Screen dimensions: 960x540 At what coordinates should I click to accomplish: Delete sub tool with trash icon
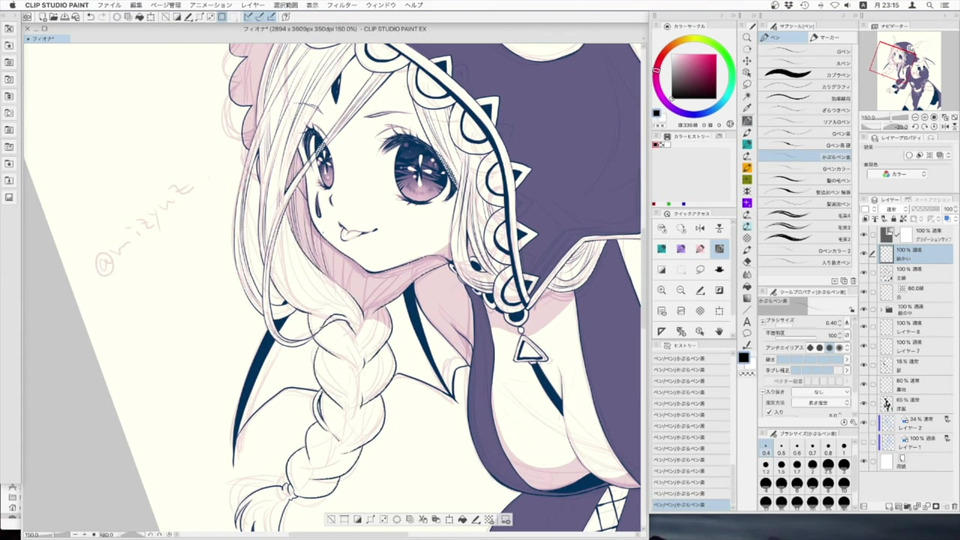click(853, 280)
